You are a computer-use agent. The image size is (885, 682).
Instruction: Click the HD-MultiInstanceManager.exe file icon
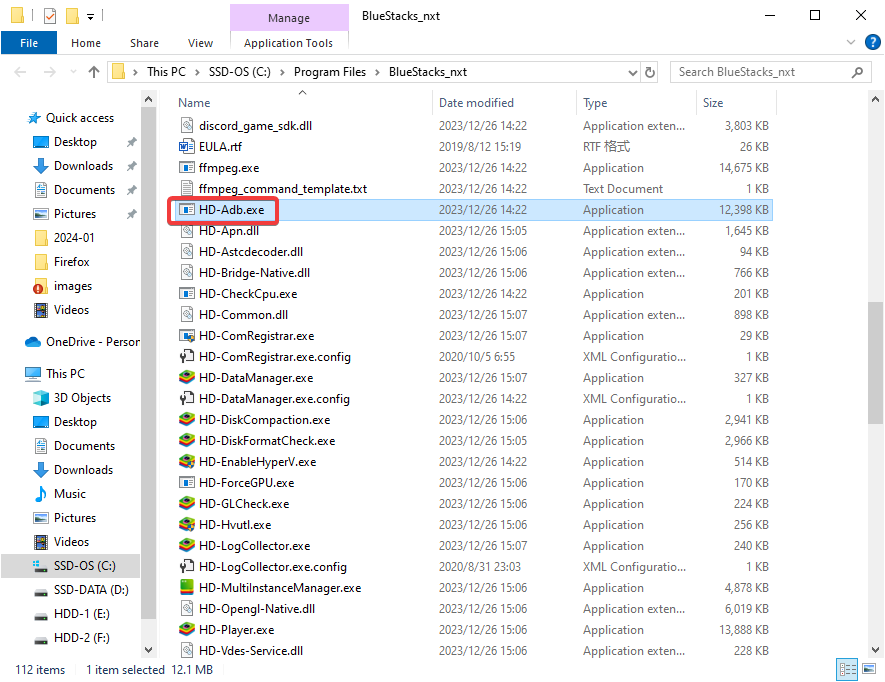point(186,588)
